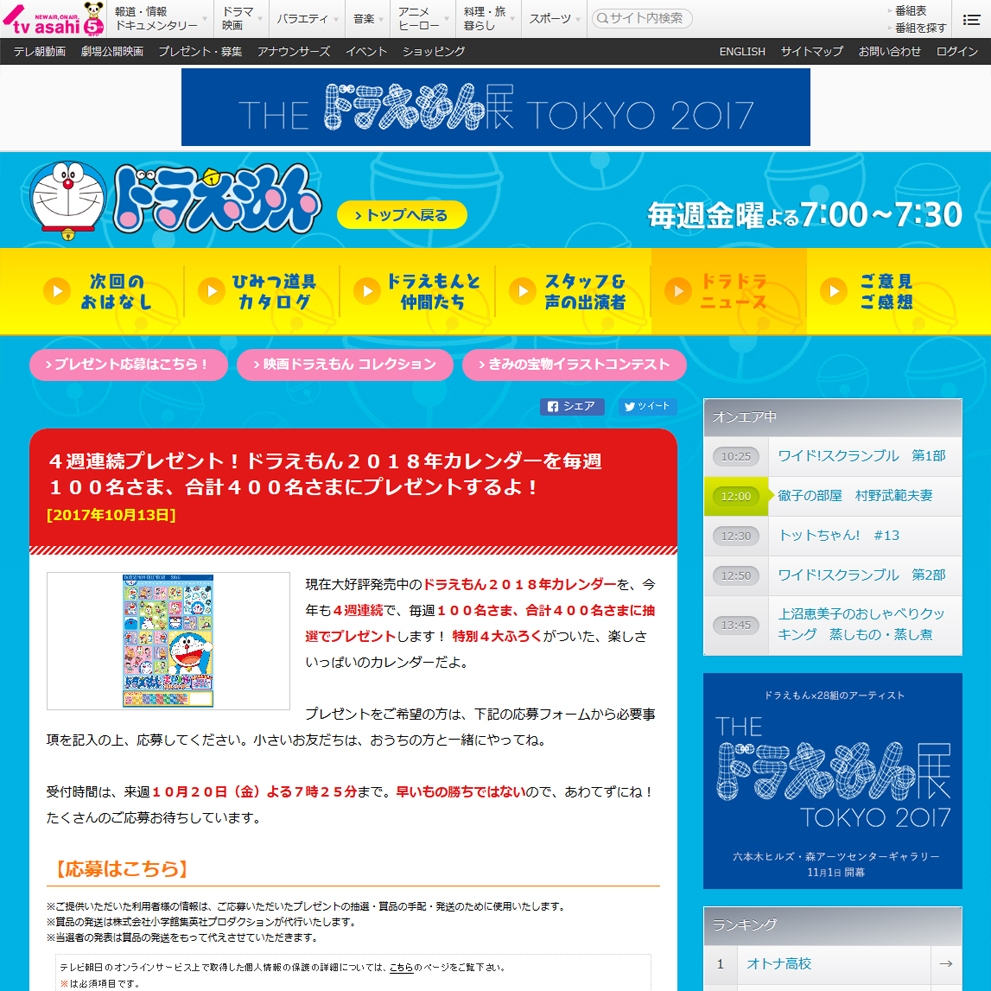This screenshot has height=991, width=991.
Task: Click きみの宝物イラストコンテスト pink button
Action: [575, 365]
